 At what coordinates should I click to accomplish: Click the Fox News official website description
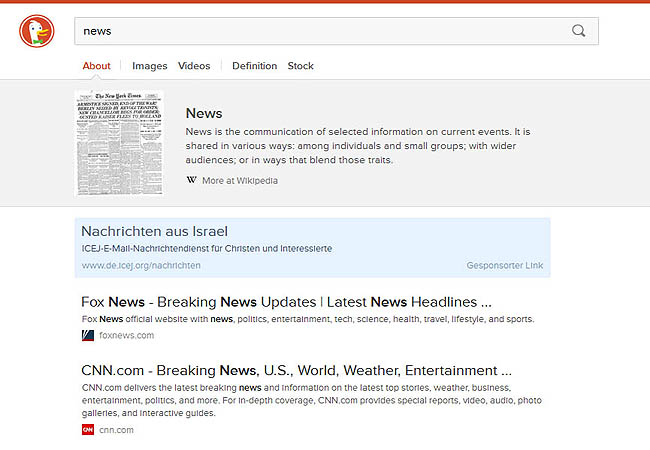click(x=308, y=319)
